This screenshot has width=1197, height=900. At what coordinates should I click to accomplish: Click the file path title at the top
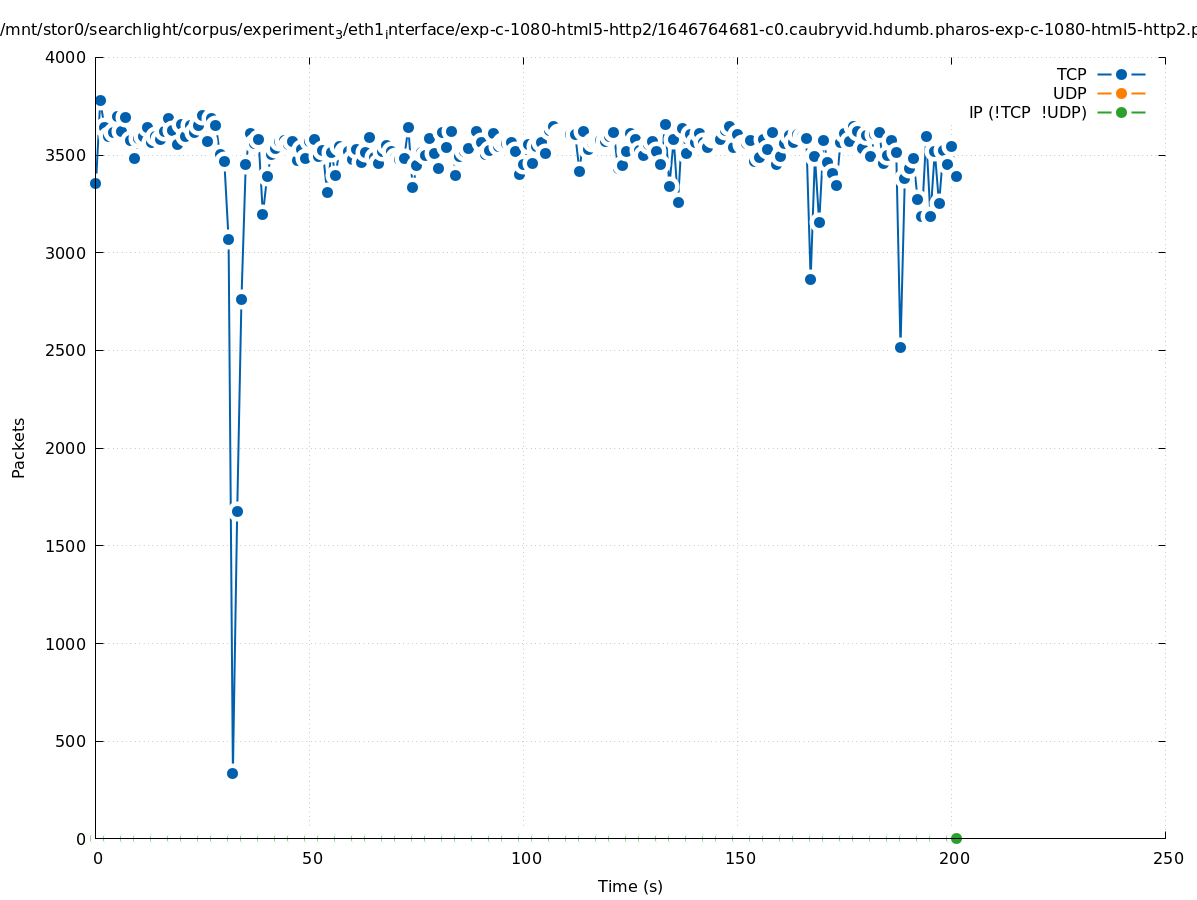pos(598,30)
